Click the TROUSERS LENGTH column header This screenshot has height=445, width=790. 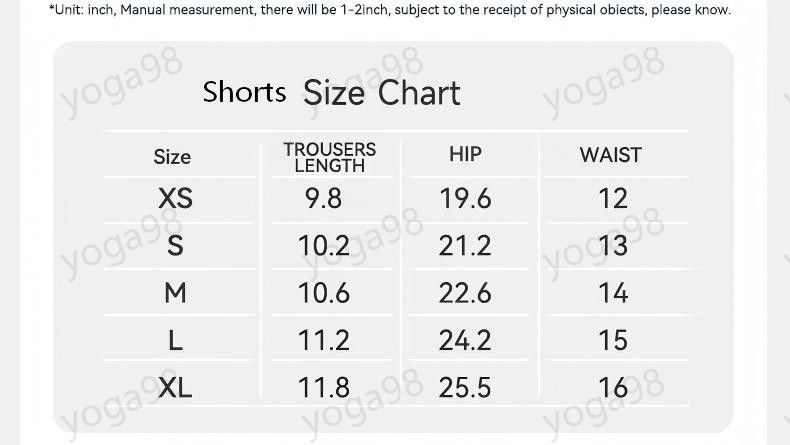click(330, 157)
